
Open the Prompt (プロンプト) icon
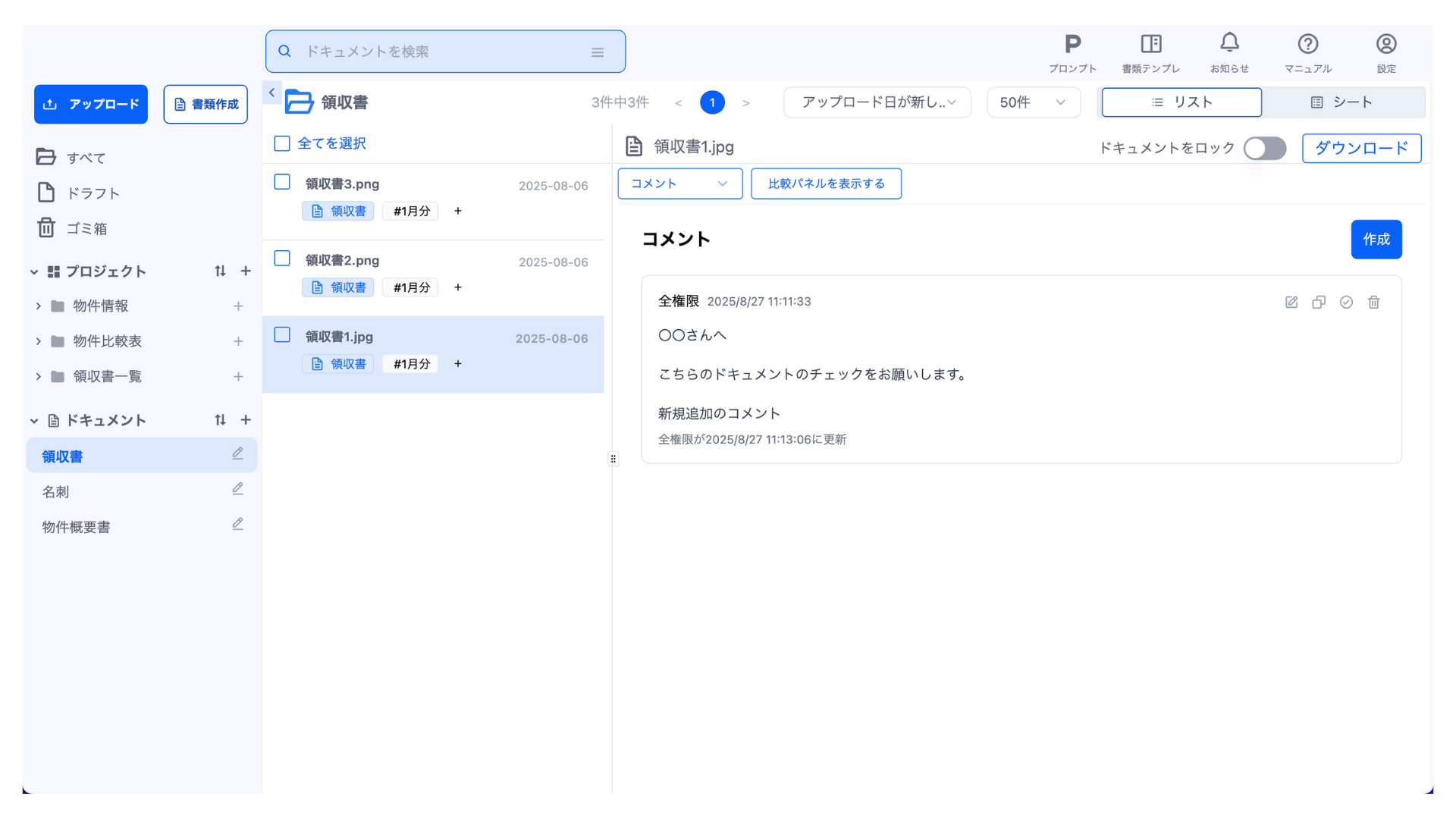click(x=1072, y=45)
